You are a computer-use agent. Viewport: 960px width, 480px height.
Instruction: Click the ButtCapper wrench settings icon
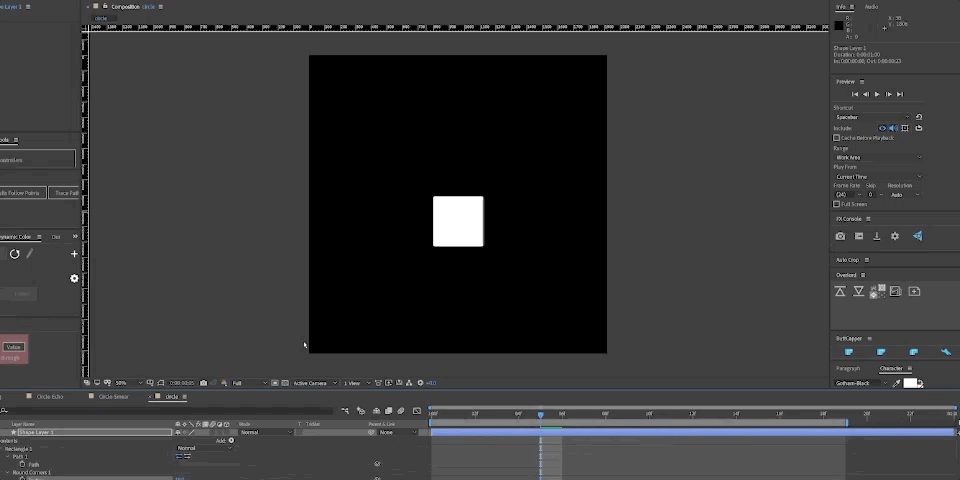(x=946, y=352)
